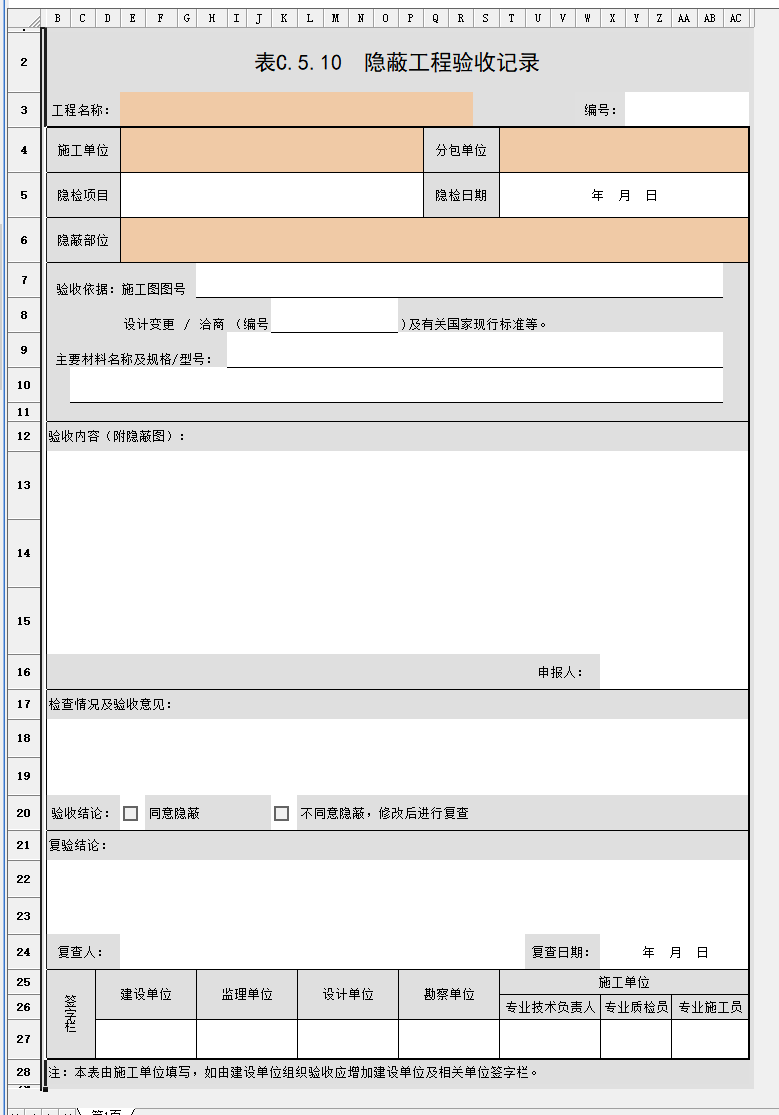Select the signature cell under 勘察单位

449,1039
